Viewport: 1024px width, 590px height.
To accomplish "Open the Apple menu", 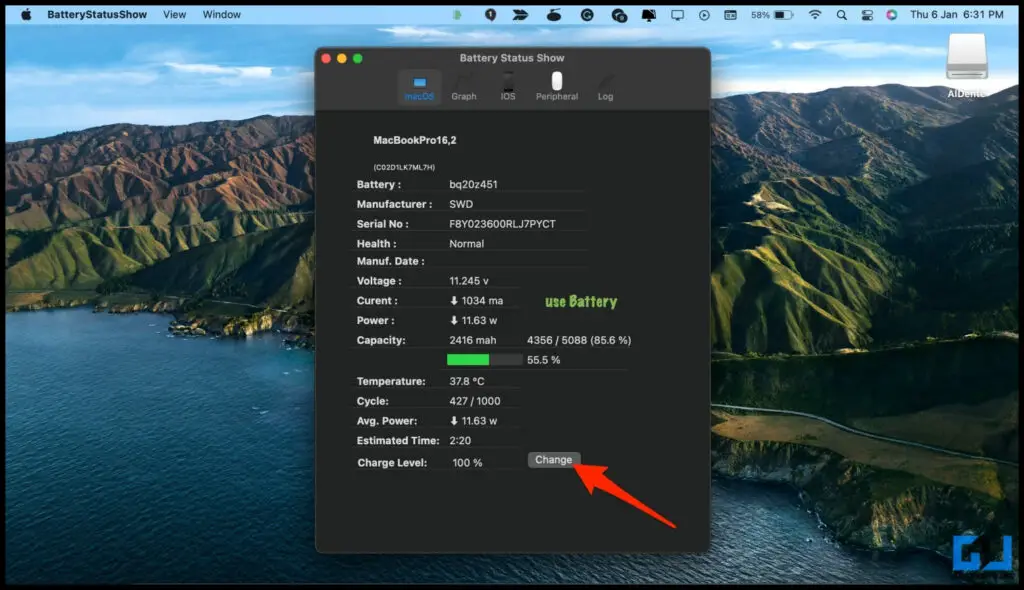I will [x=27, y=14].
